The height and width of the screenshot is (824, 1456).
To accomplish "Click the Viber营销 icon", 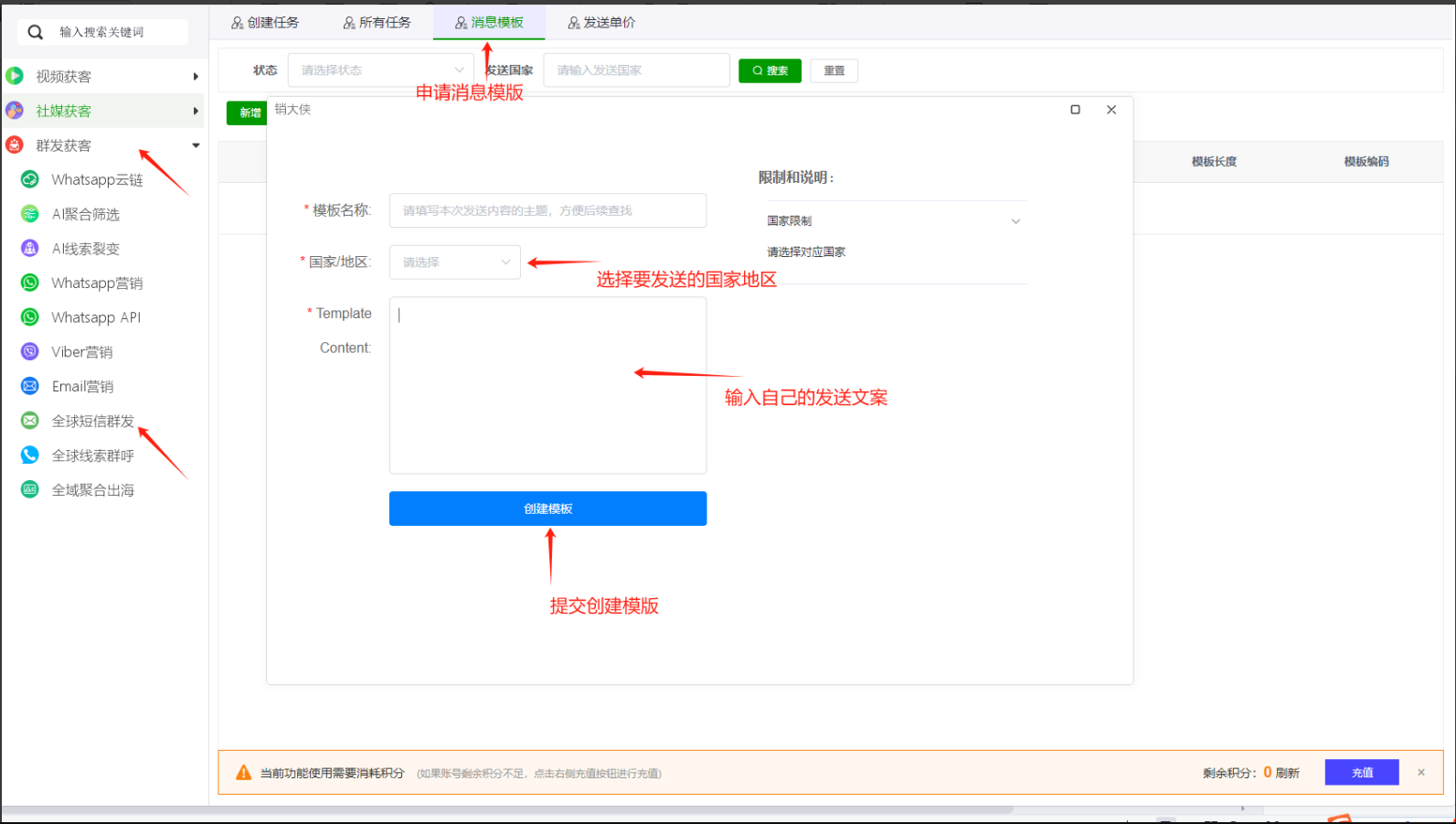I will (x=30, y=351).
